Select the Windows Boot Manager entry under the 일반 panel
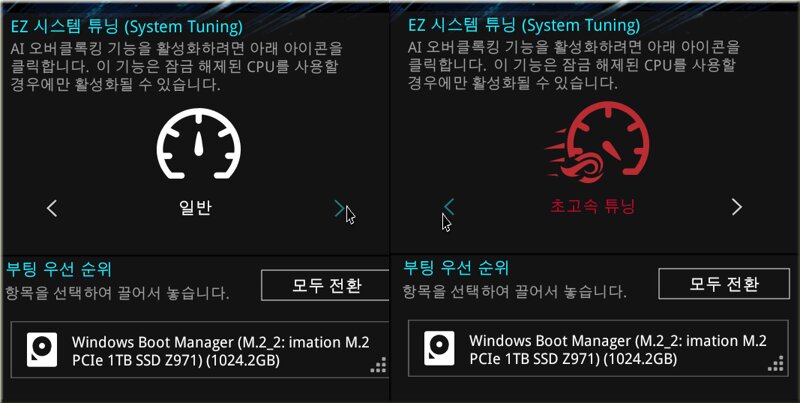 [200, 349]
